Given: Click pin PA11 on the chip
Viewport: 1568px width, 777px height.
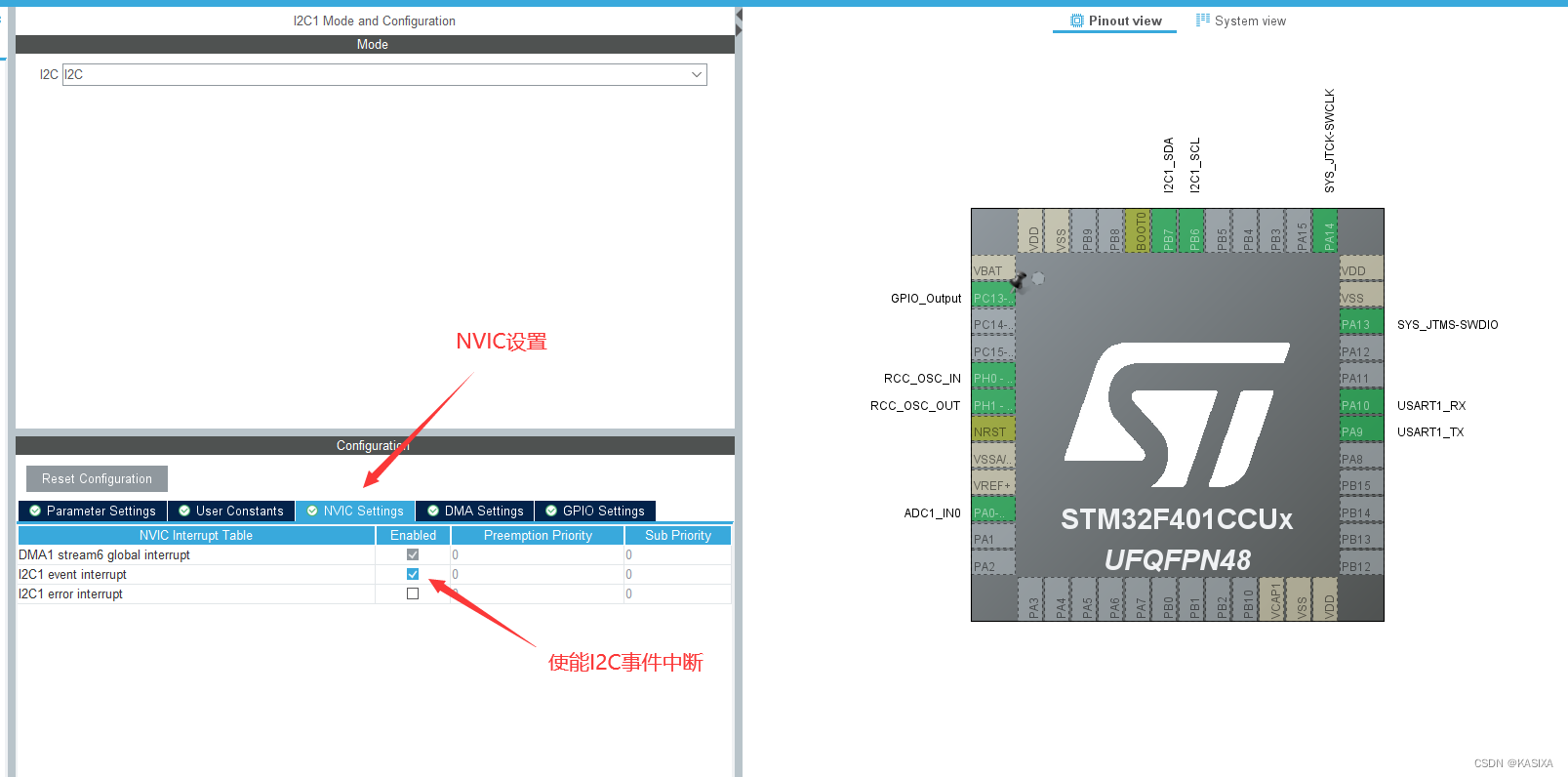Looking at the screenshot, I should click(x=1361, y=378).
